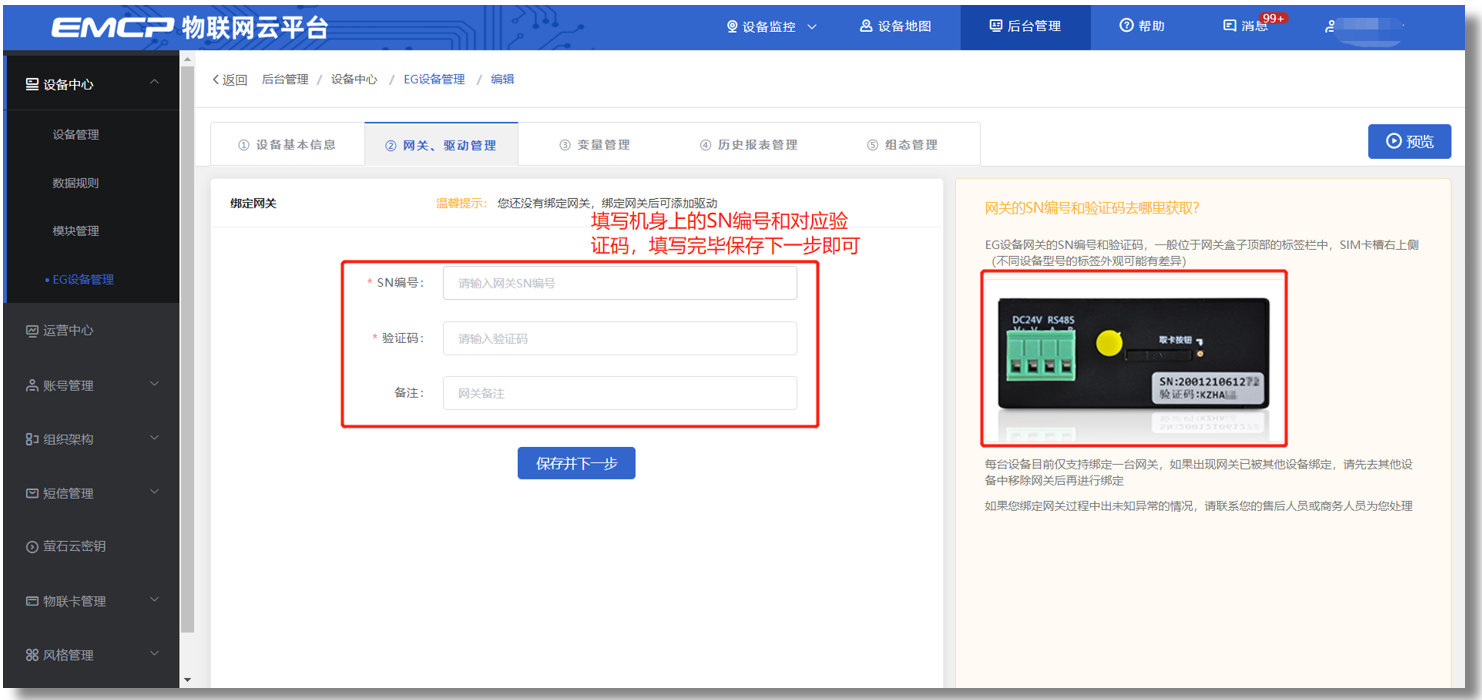
Task: Expand the 设备监控 dropdown chevron
Action: click(811, 26)
